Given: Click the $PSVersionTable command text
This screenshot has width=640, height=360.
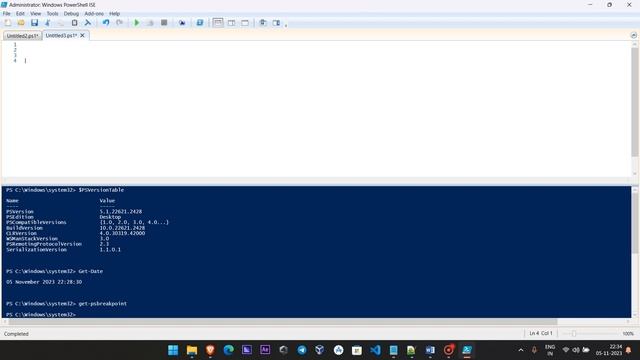Looking at the screenshot, I should click(x=101, y=190).
